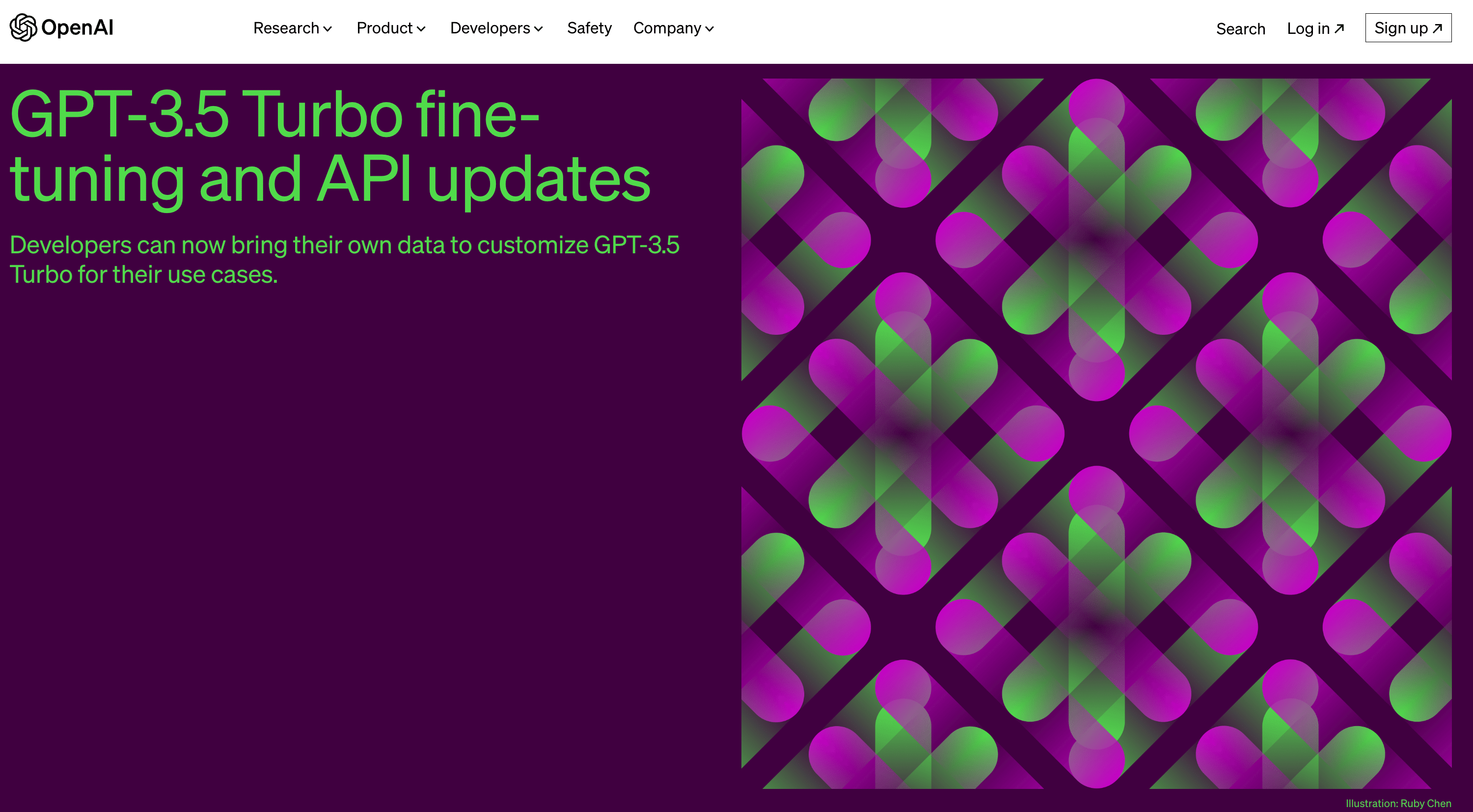Expand the chevron beside Product
Screen dimensions: 1473x812
pos(421,29)
